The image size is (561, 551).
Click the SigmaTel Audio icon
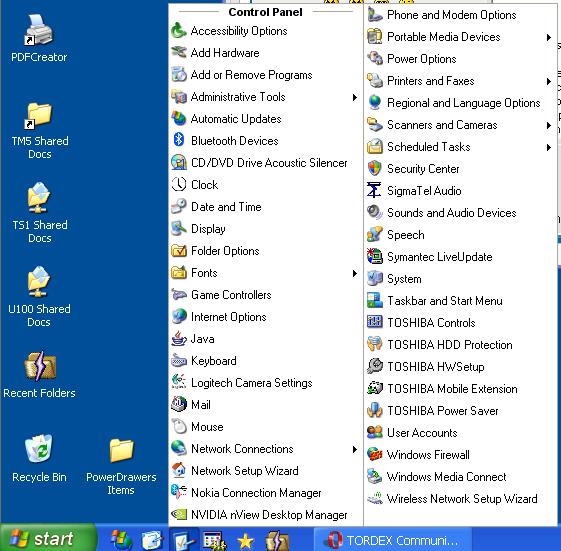[x=374, y=190]
